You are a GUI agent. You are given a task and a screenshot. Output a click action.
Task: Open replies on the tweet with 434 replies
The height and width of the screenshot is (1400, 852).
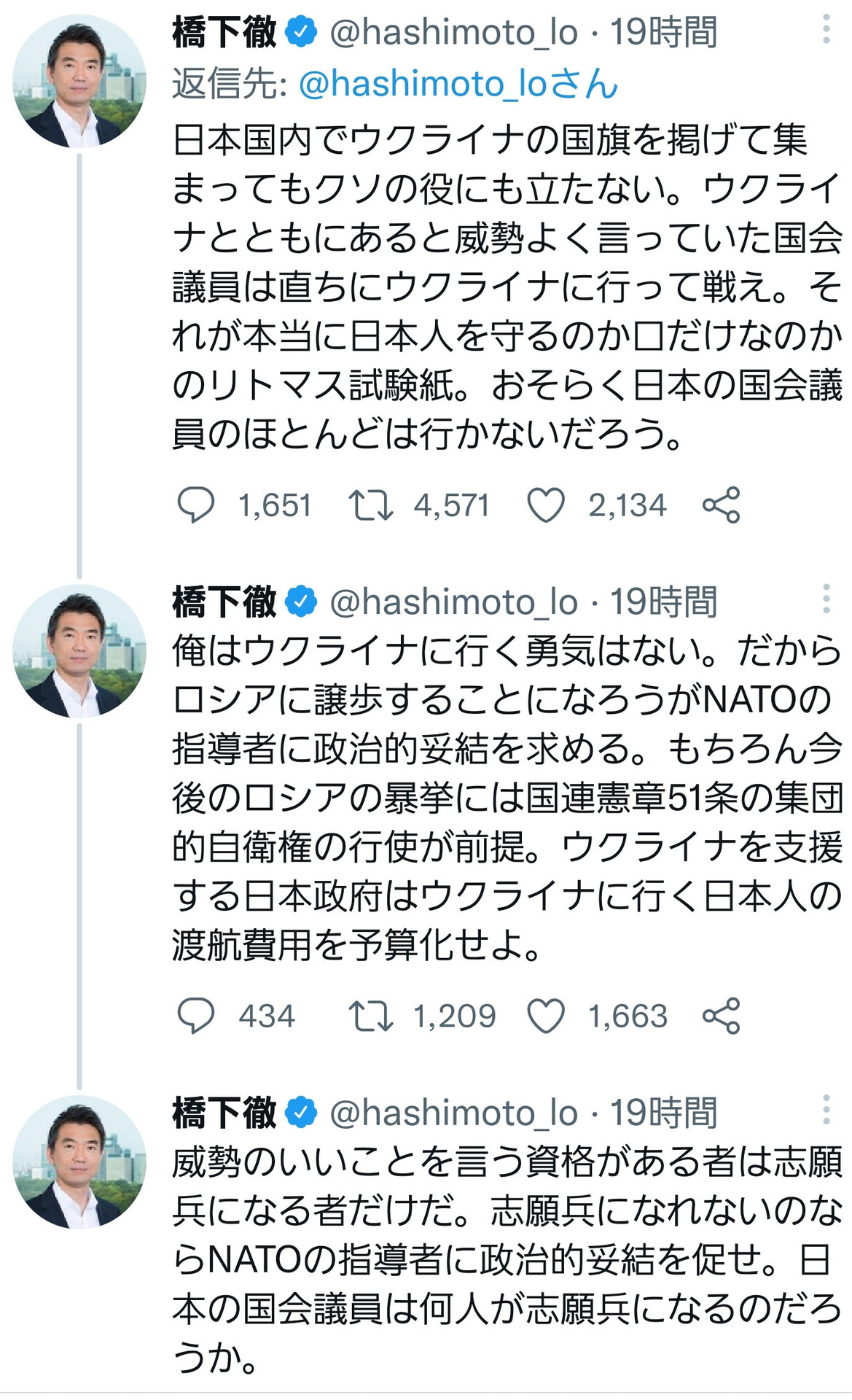click(x=196, y=1016)
